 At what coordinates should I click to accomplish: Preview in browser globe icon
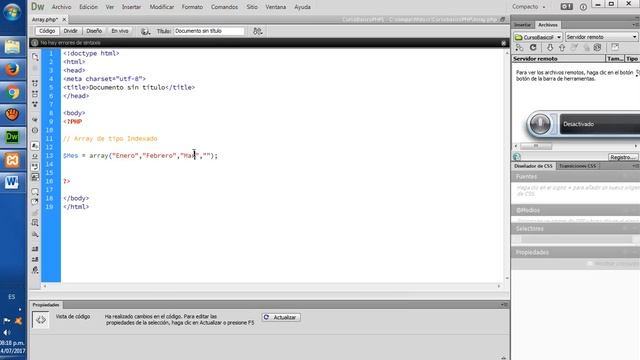point(145,31)
